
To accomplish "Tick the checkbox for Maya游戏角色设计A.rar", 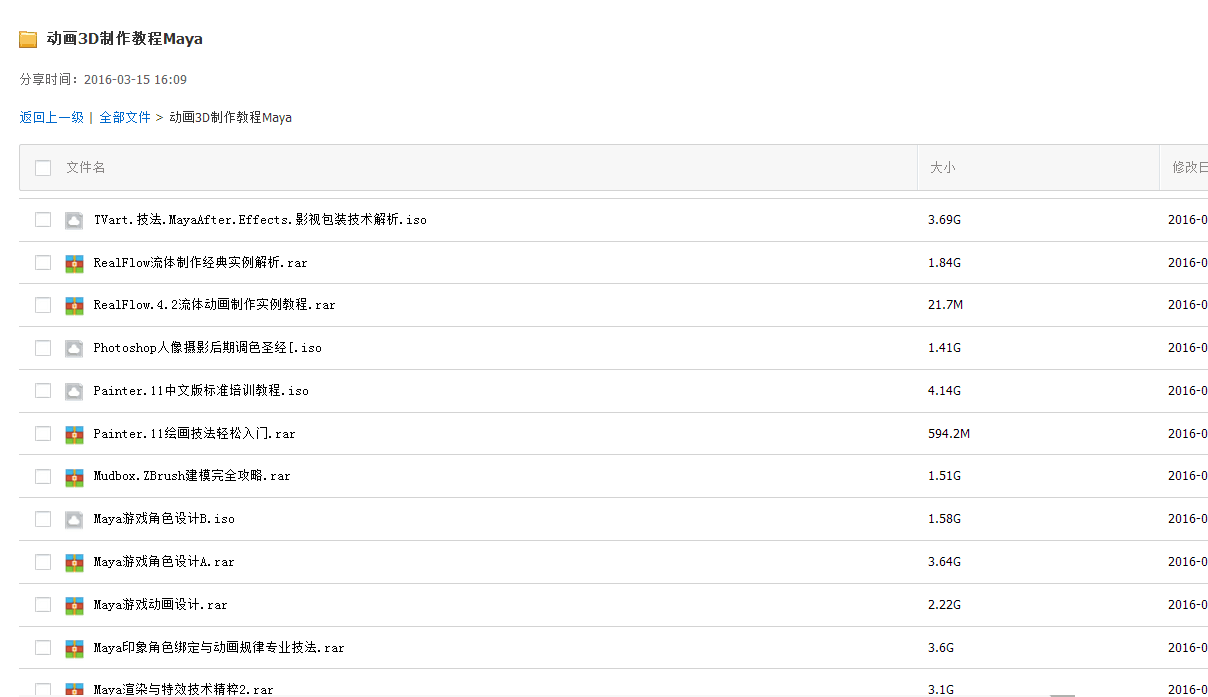I will [43, 562].
